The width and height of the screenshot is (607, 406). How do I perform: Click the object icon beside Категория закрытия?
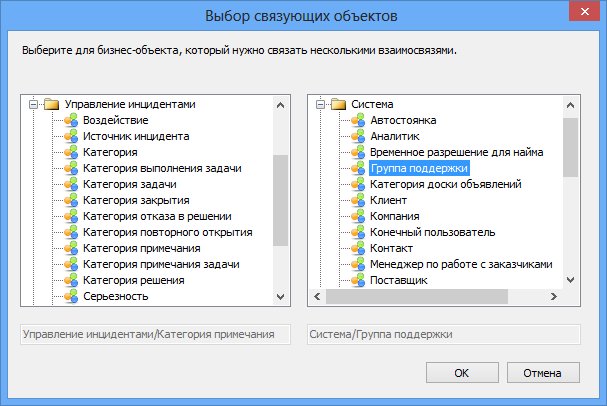[71, 200]
